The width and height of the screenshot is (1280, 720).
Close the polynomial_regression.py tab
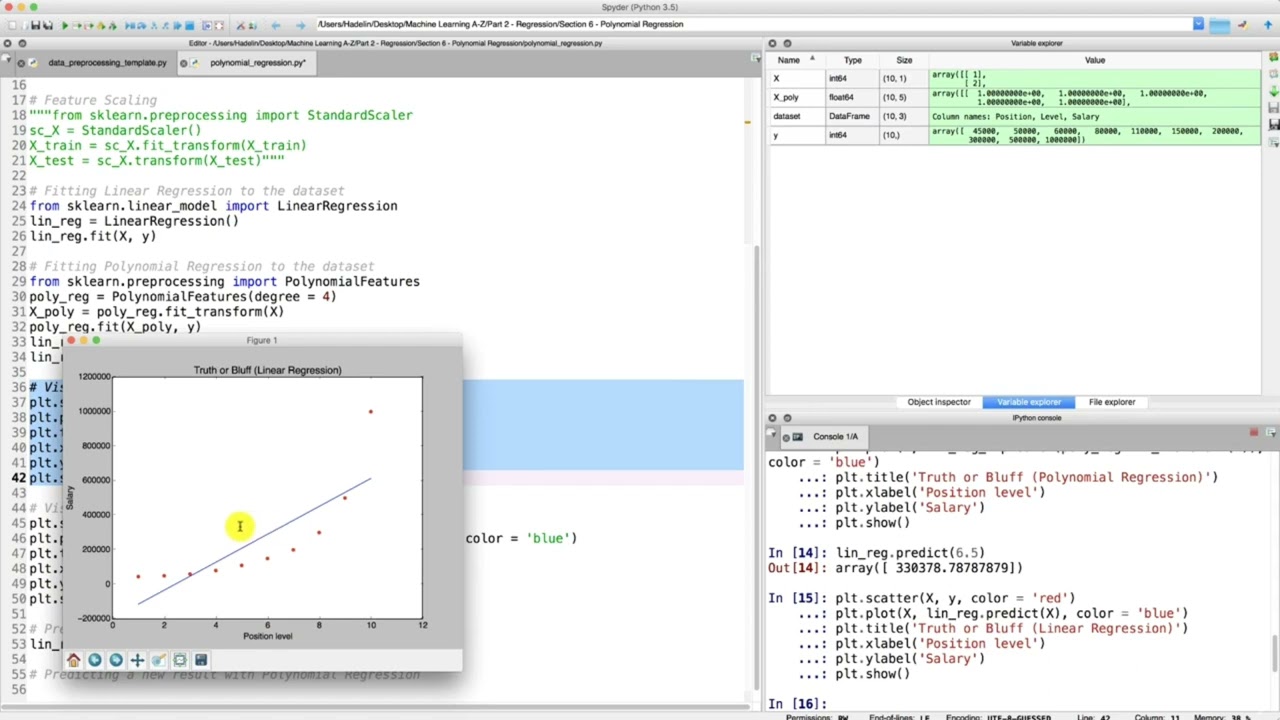click(x=184, y=63)
